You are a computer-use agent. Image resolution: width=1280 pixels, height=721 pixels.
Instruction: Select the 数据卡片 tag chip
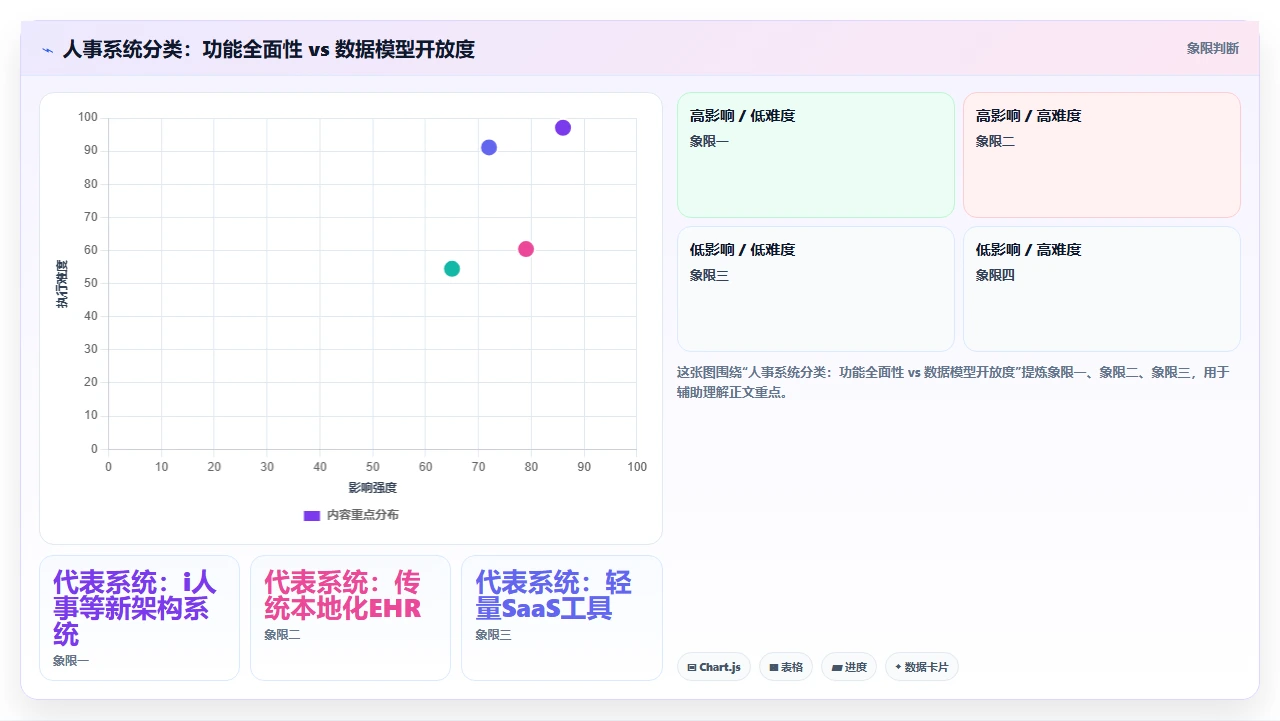coord(921,667)
